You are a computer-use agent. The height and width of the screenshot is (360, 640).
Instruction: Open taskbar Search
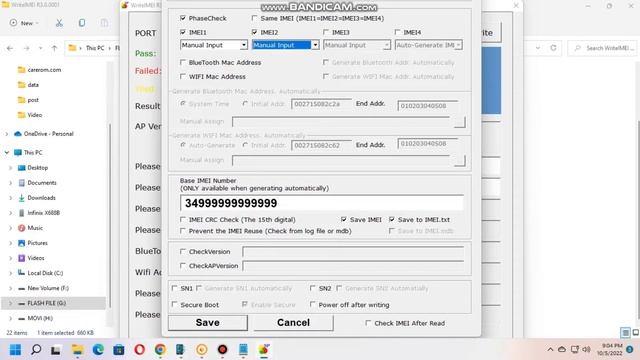point(36,350)
